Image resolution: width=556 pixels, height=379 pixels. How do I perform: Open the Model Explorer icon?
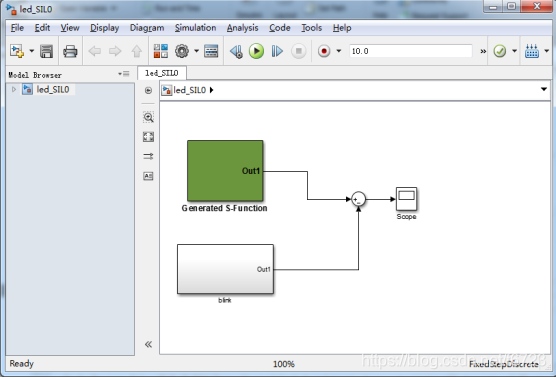(x=211, y=51)
